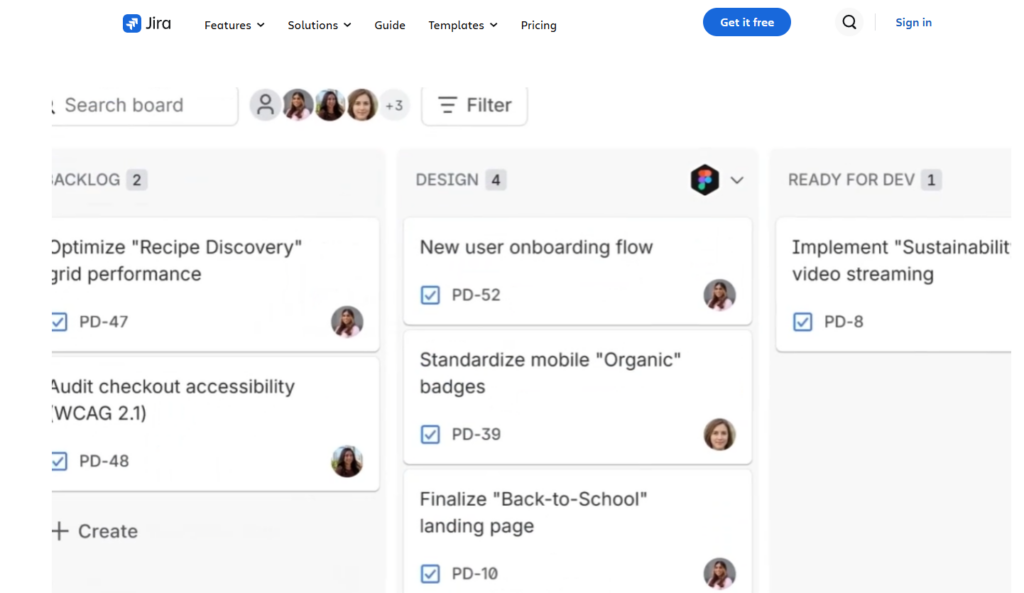This screenshot has height=593, width=1024.
Task: Click the PD-48 issue key
Action: [104, 461]
